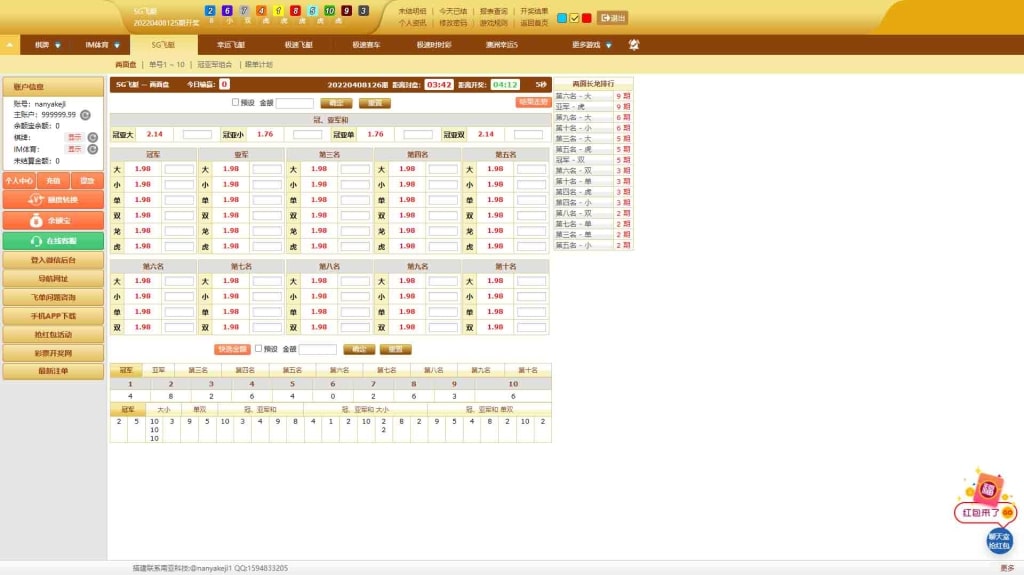Select the blue theme color swatch
This screenshot has width=1024, height=575.
point(562,18)
